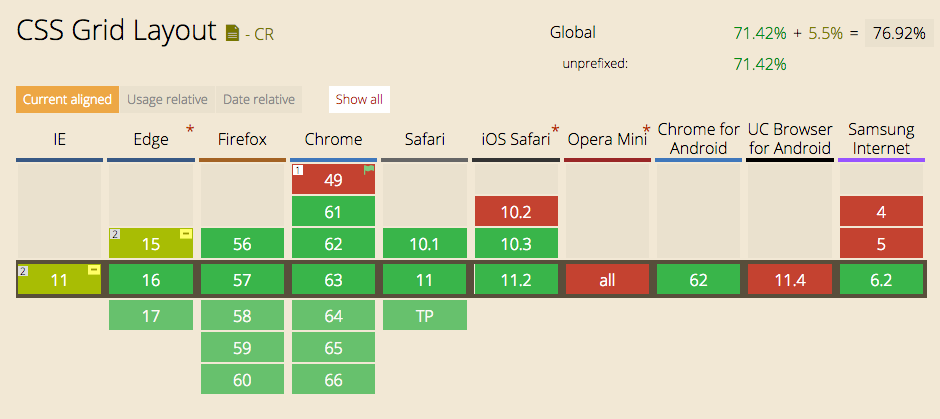Select the Samsung Internet 6.2 cell

(881, 279)
